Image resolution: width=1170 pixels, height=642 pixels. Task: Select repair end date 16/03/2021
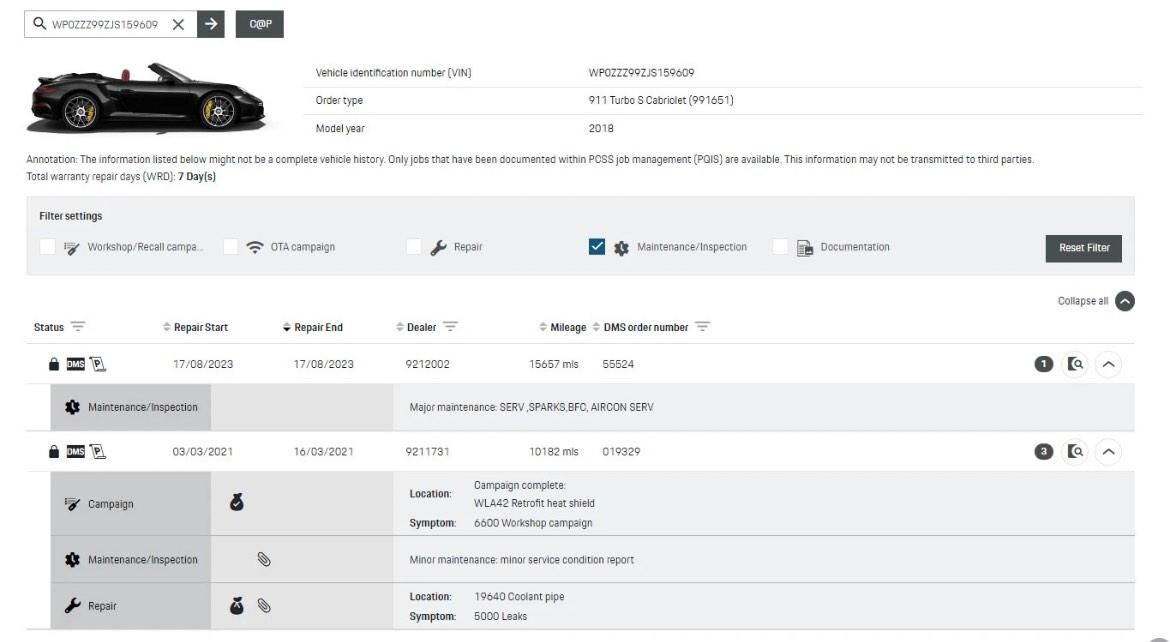click(323, 452)
